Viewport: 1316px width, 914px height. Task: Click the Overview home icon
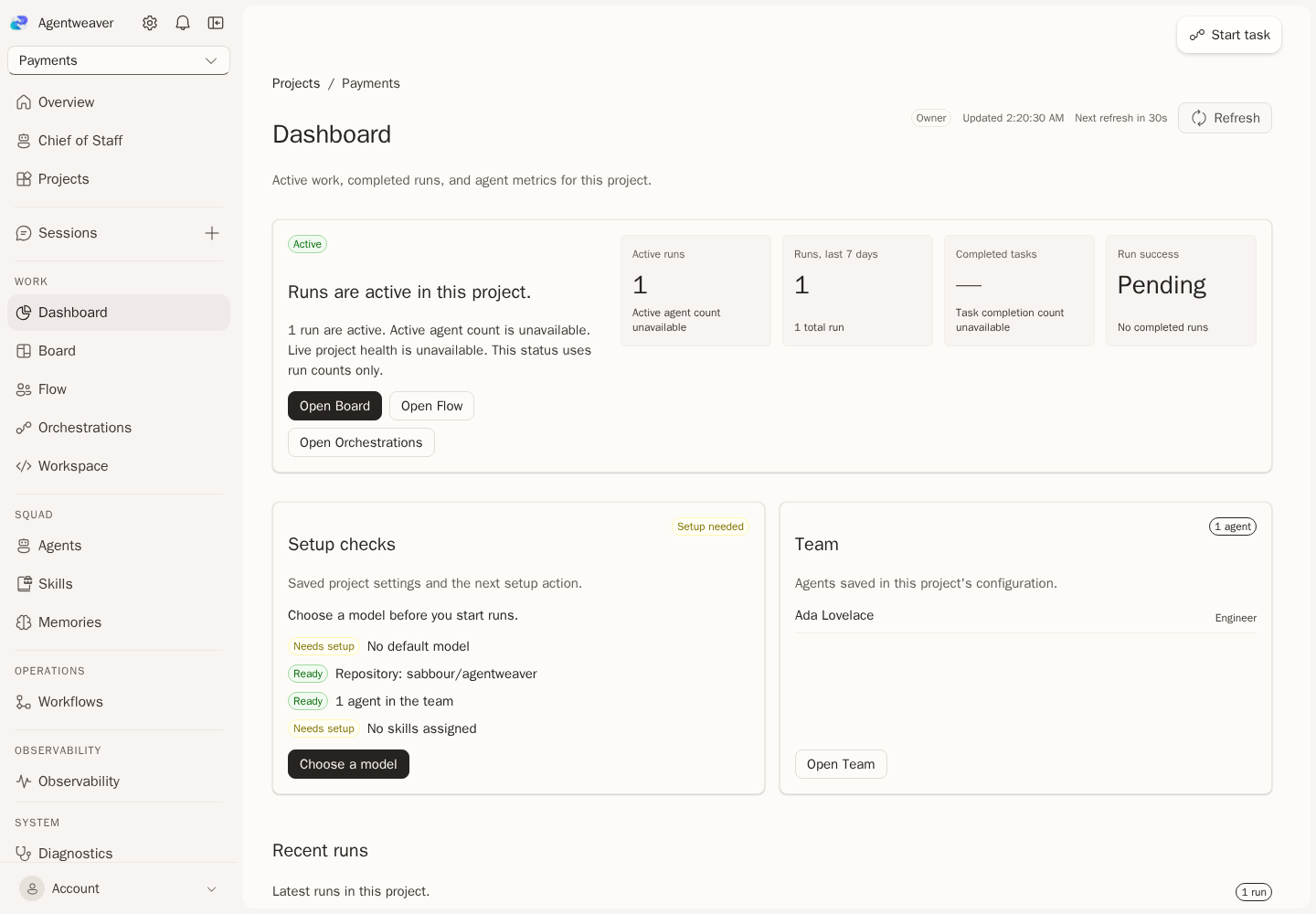[24, 102]
